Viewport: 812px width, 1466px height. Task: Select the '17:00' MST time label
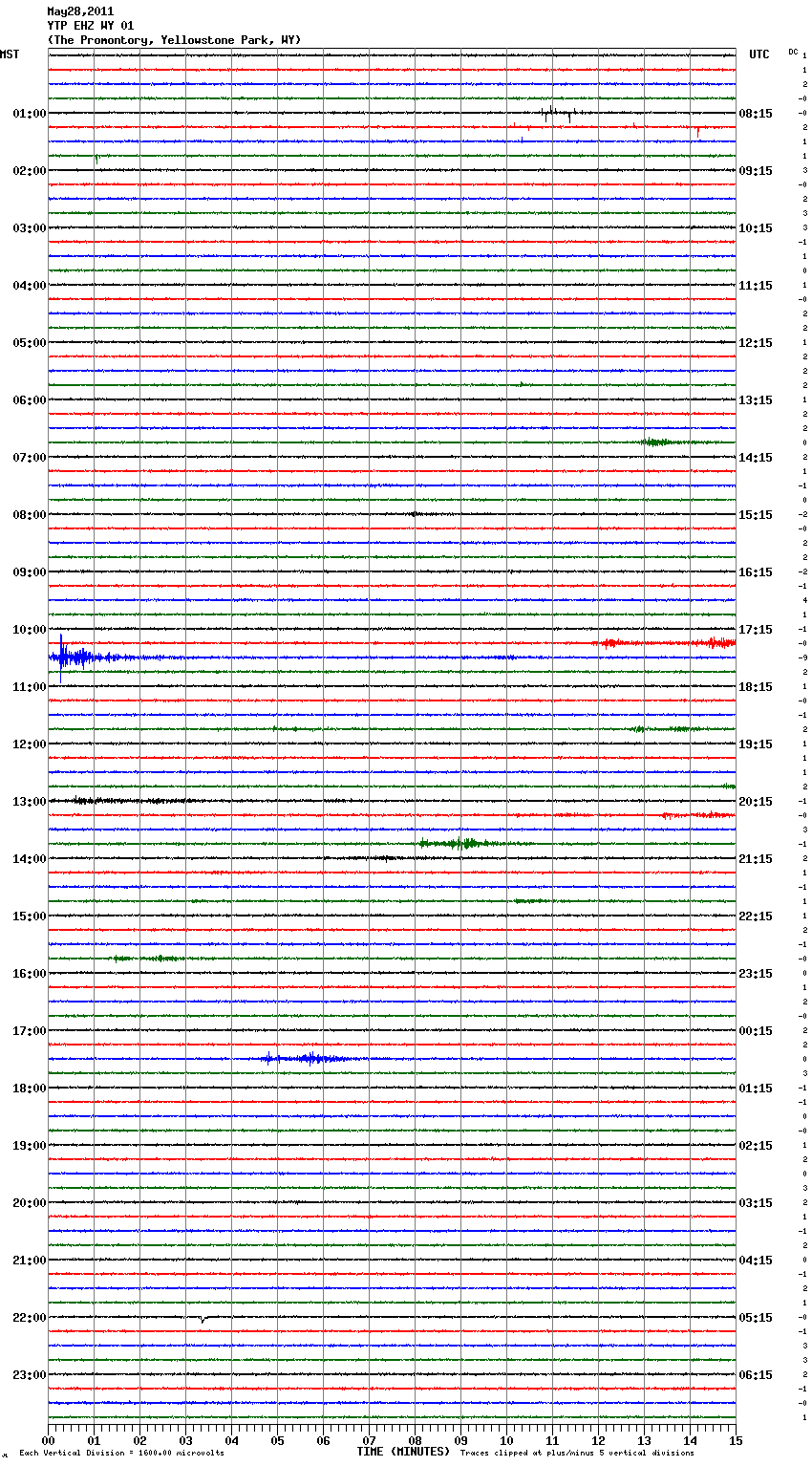(30, 1031)
